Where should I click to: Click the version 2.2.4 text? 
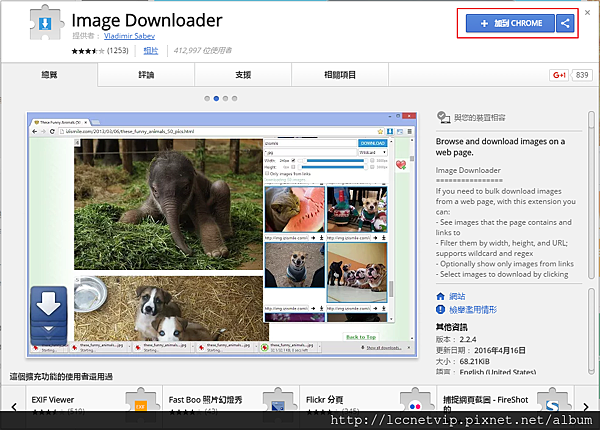click(456, 339)
